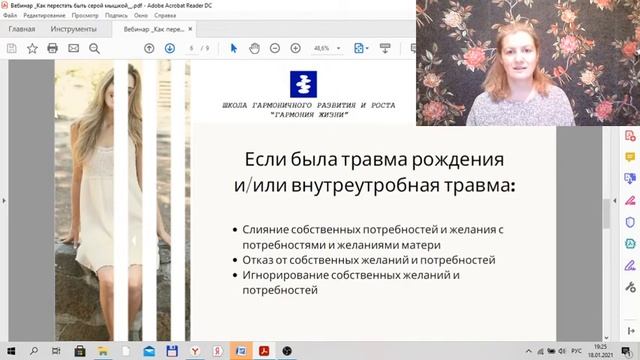Viewport: 640px width, 360px height.
Task: Show hidden system tray icons
Action: coord(529,351)
